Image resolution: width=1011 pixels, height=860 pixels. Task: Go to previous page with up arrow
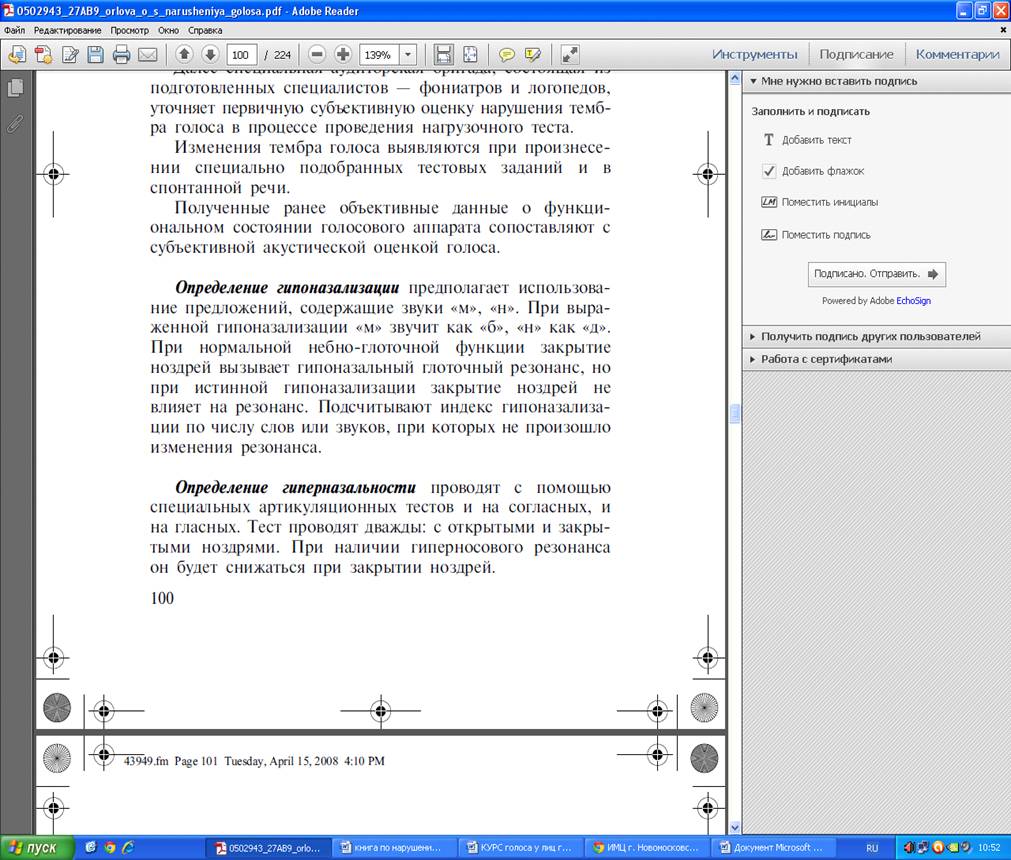coord(185,54)
